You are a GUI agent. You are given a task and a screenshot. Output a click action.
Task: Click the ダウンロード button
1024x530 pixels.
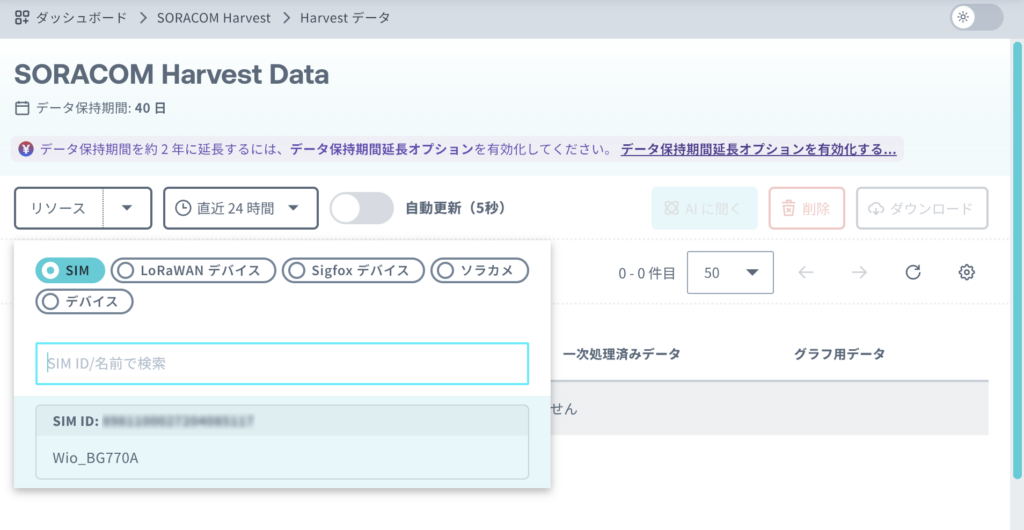(x=921, y=208)
